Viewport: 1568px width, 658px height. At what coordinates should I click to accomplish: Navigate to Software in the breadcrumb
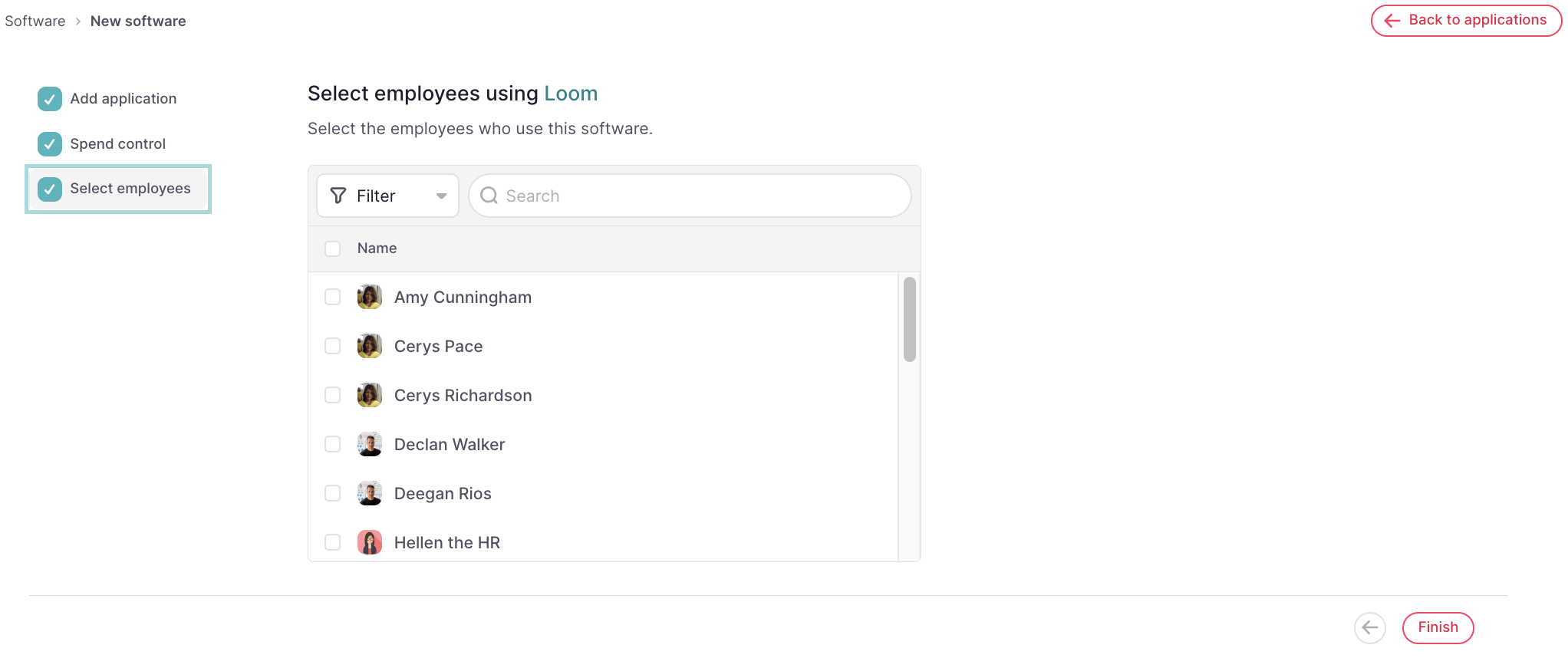coord(35,21)
